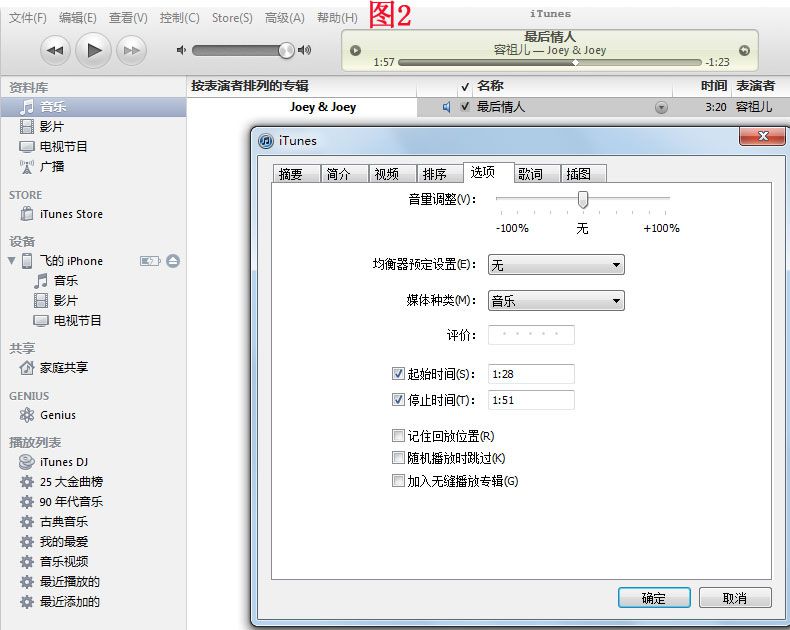
Task: Click the previous track rewind button
Action: point(55,50)
